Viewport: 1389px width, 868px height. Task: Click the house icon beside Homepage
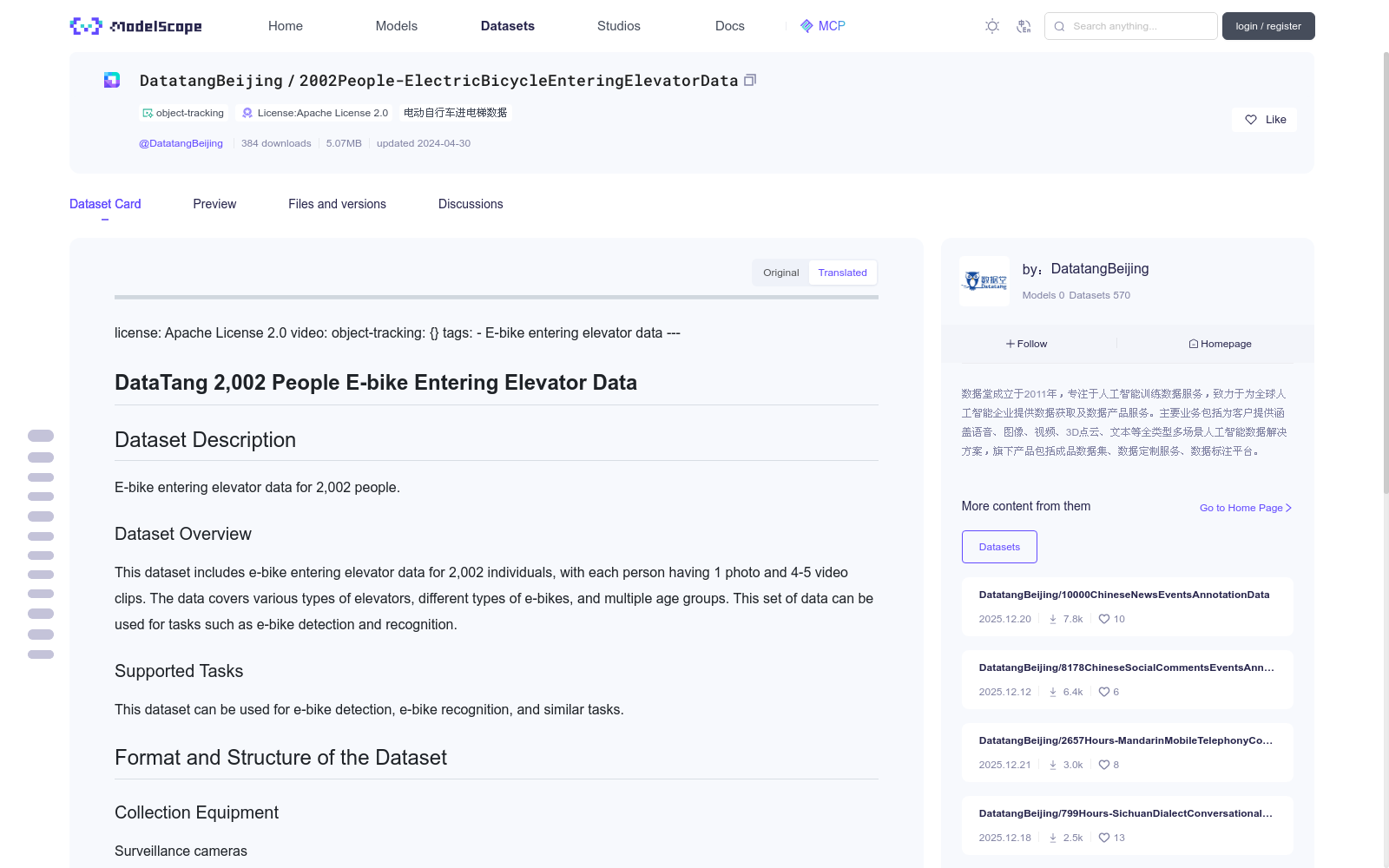1194,344
